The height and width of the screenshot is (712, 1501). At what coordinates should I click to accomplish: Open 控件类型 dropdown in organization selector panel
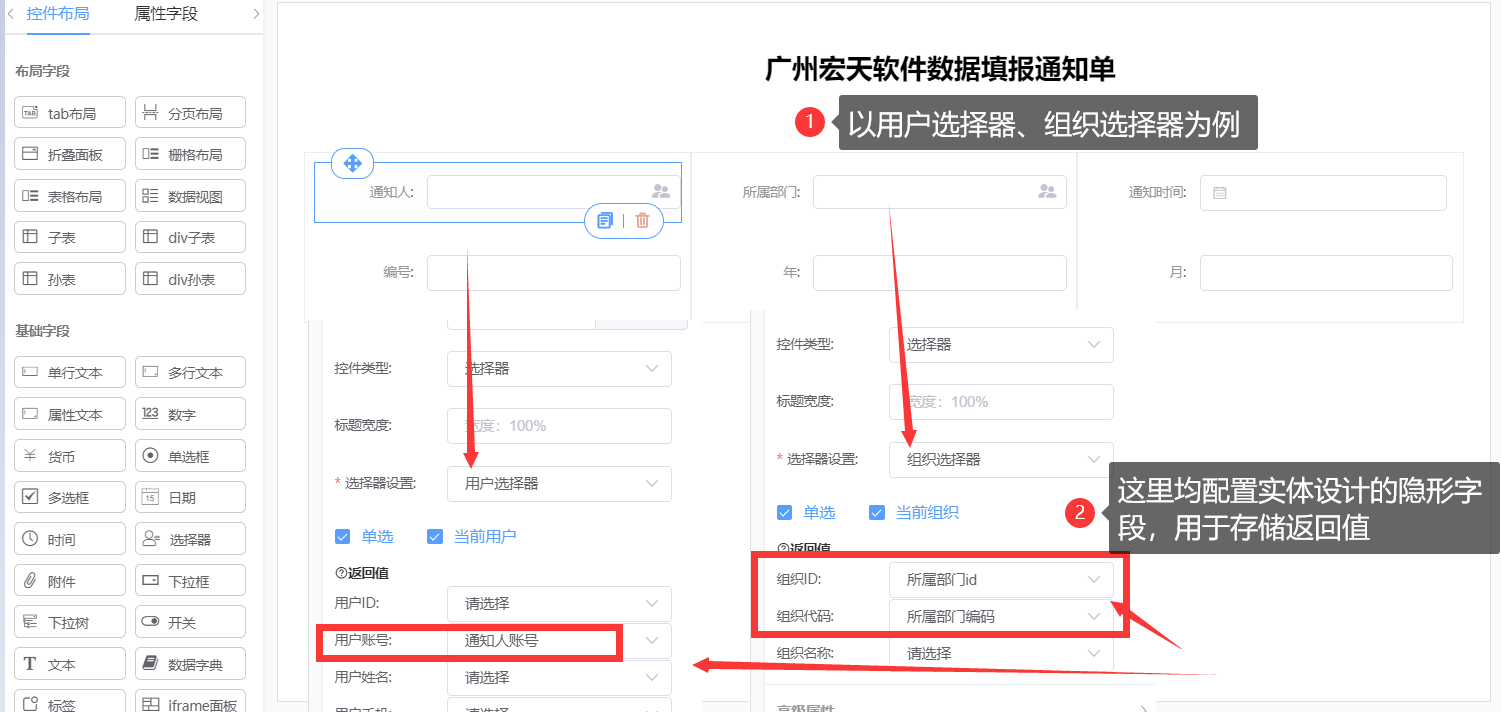pyautogui.click(x=1001, y=344)
